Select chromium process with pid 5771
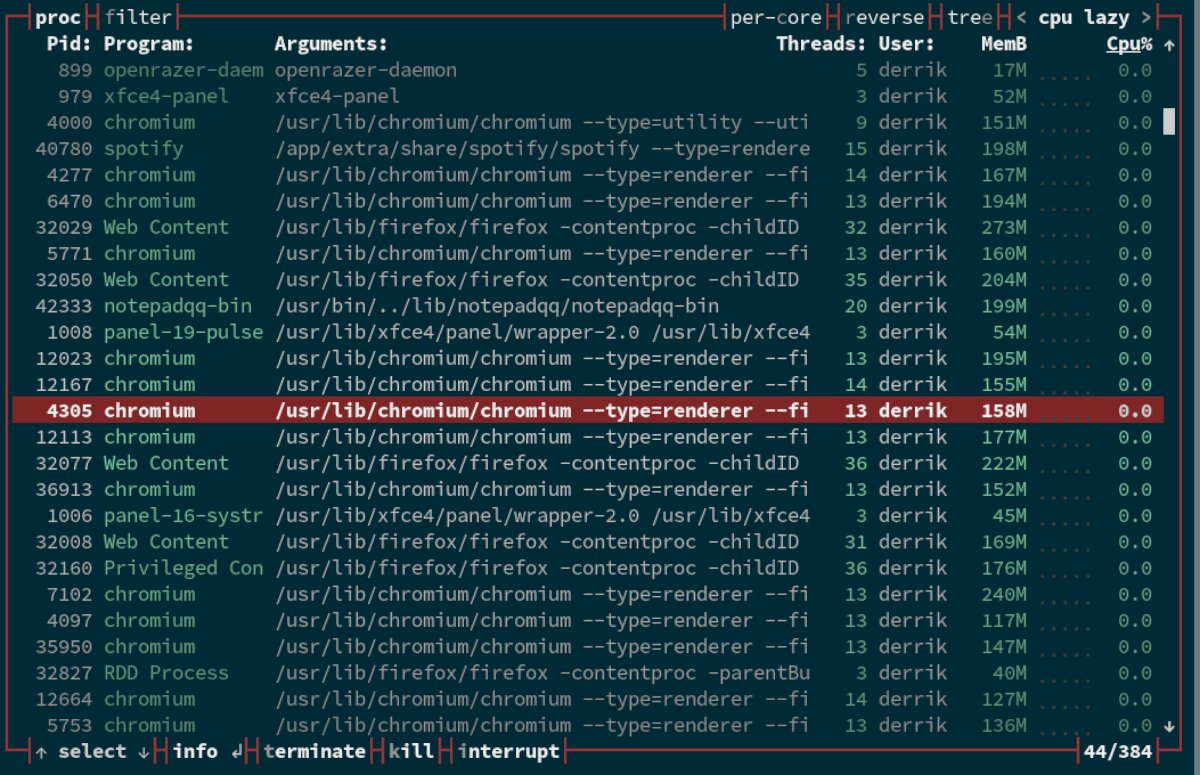Viewport: 1200px width, 775px height. pos(587,253)
